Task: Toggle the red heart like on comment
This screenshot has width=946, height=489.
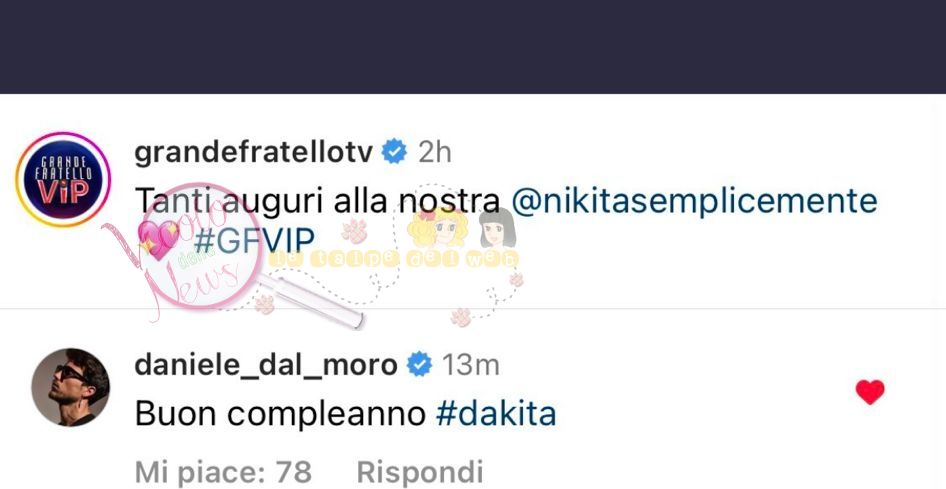Action: coord(870,393)
